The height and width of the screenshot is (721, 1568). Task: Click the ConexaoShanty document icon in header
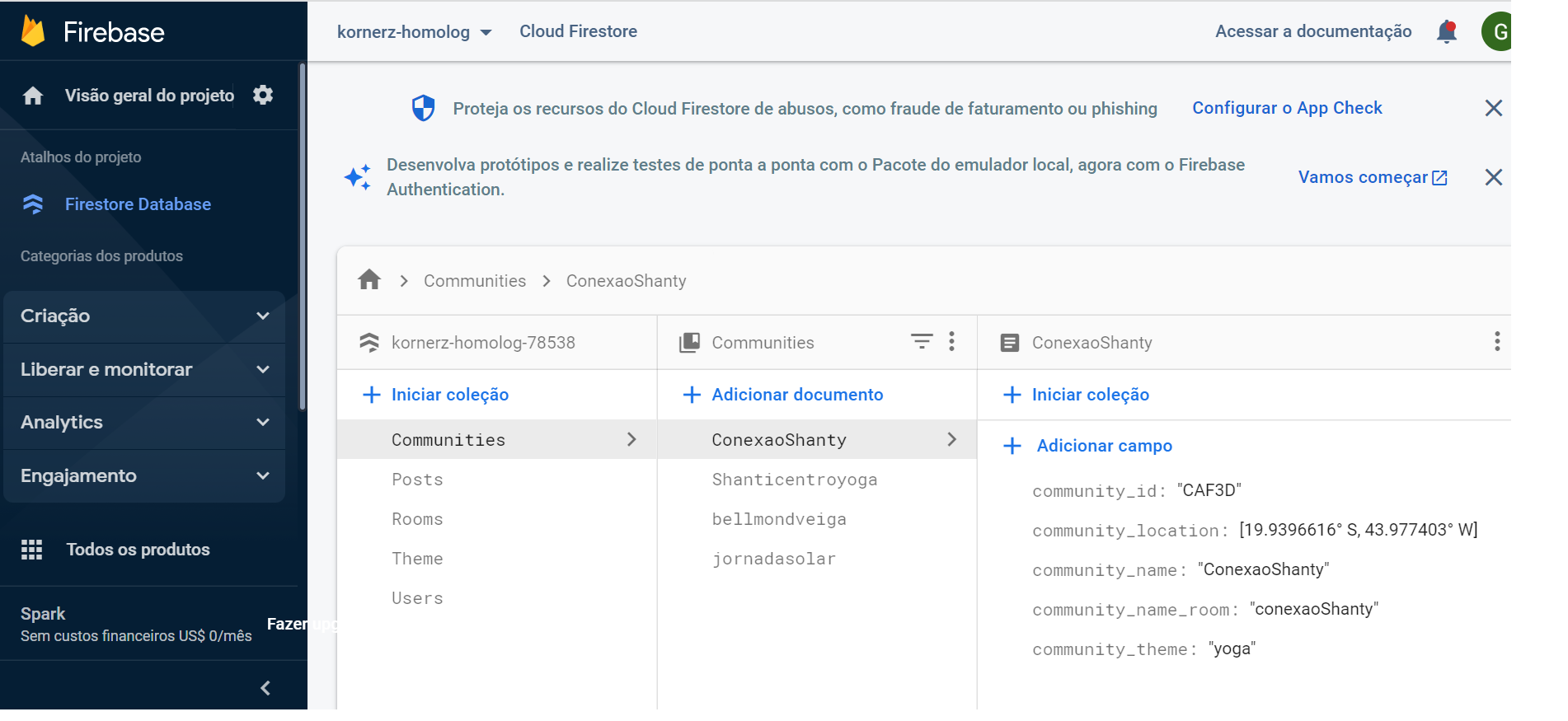tap(1009, 343)
